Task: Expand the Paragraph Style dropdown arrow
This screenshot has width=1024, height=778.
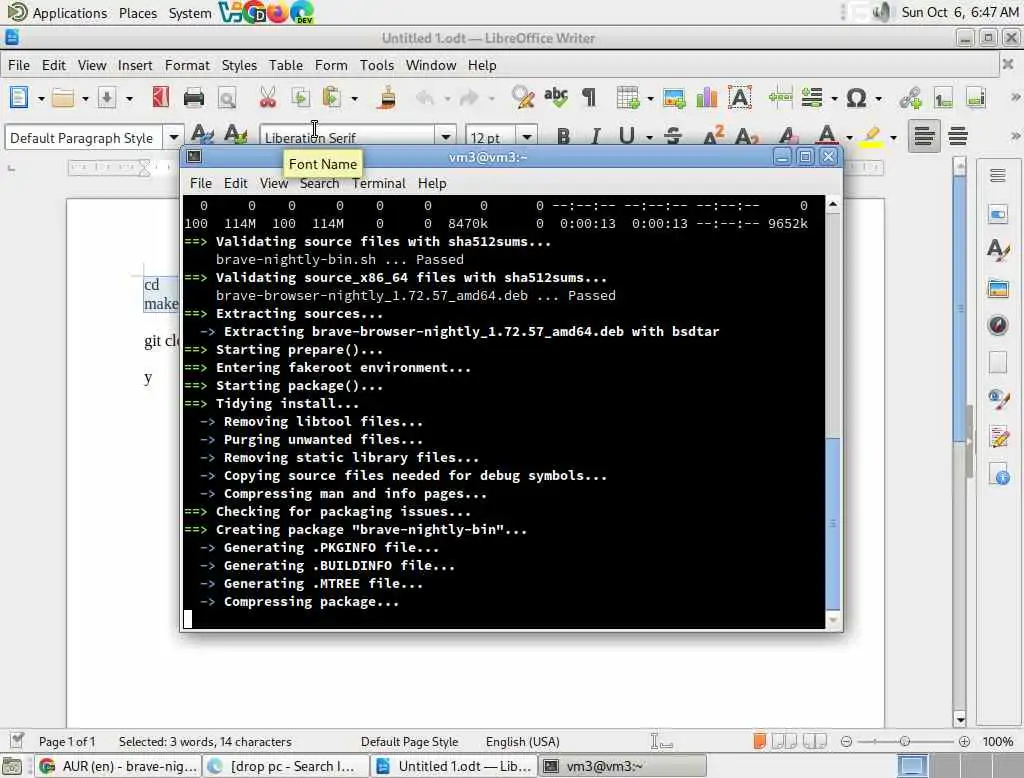Action: pyautogui.click(x=174, y=137)
